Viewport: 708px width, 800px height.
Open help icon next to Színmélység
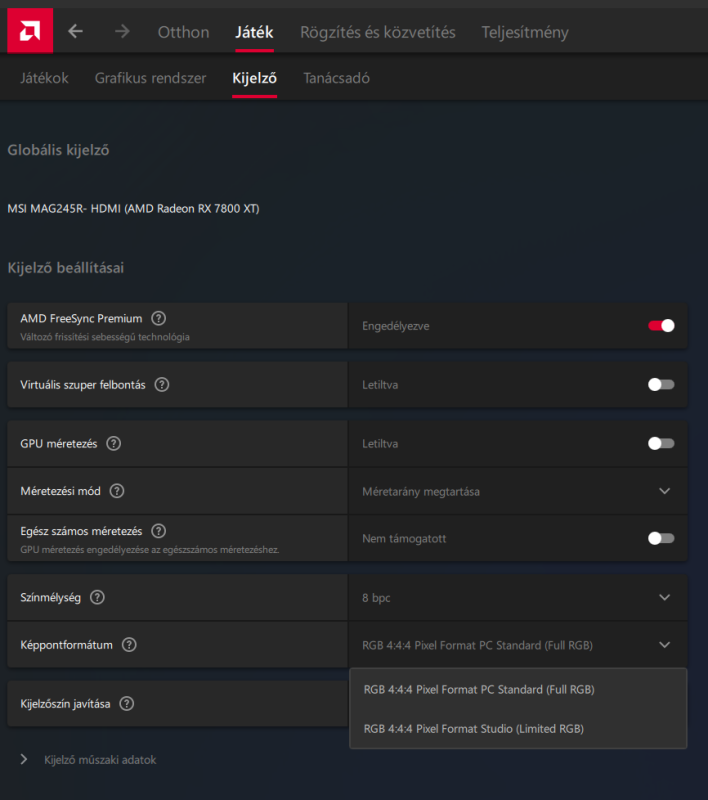97,597
